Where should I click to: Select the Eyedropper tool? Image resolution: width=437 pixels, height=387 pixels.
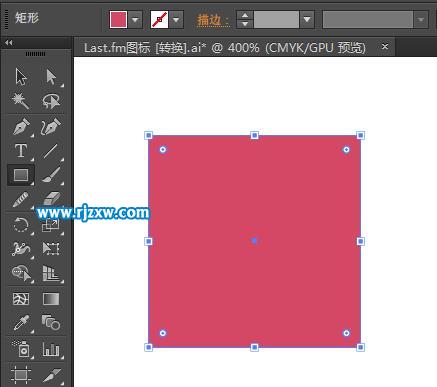coord(21,323)
